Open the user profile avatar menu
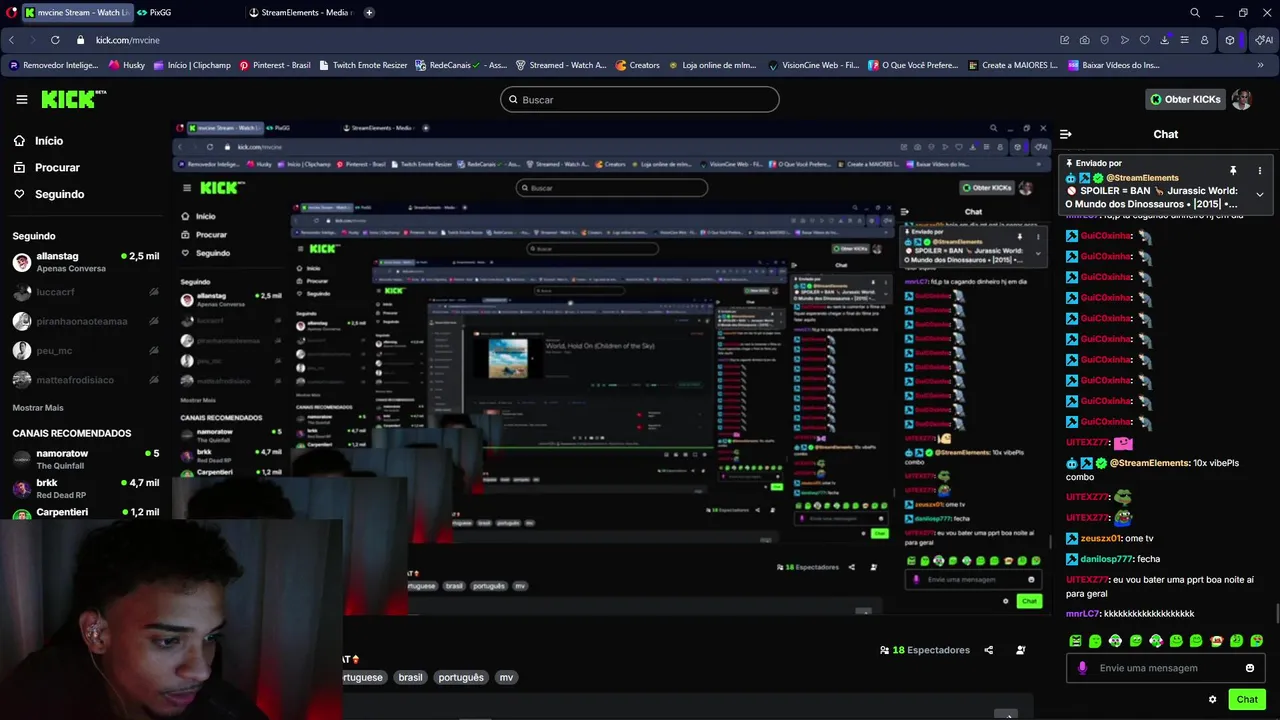The image size is (1280, 720). [x=1242, y=99]
